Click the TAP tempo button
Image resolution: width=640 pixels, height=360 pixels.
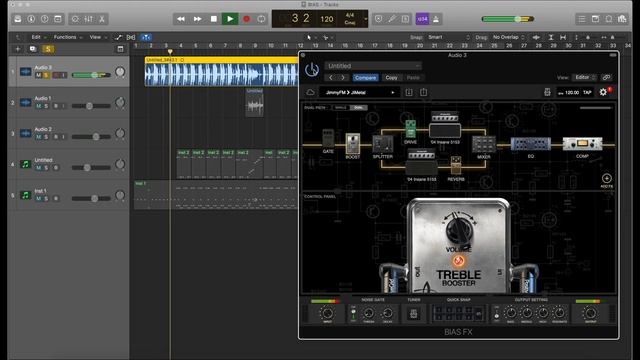tap(587, 93)
